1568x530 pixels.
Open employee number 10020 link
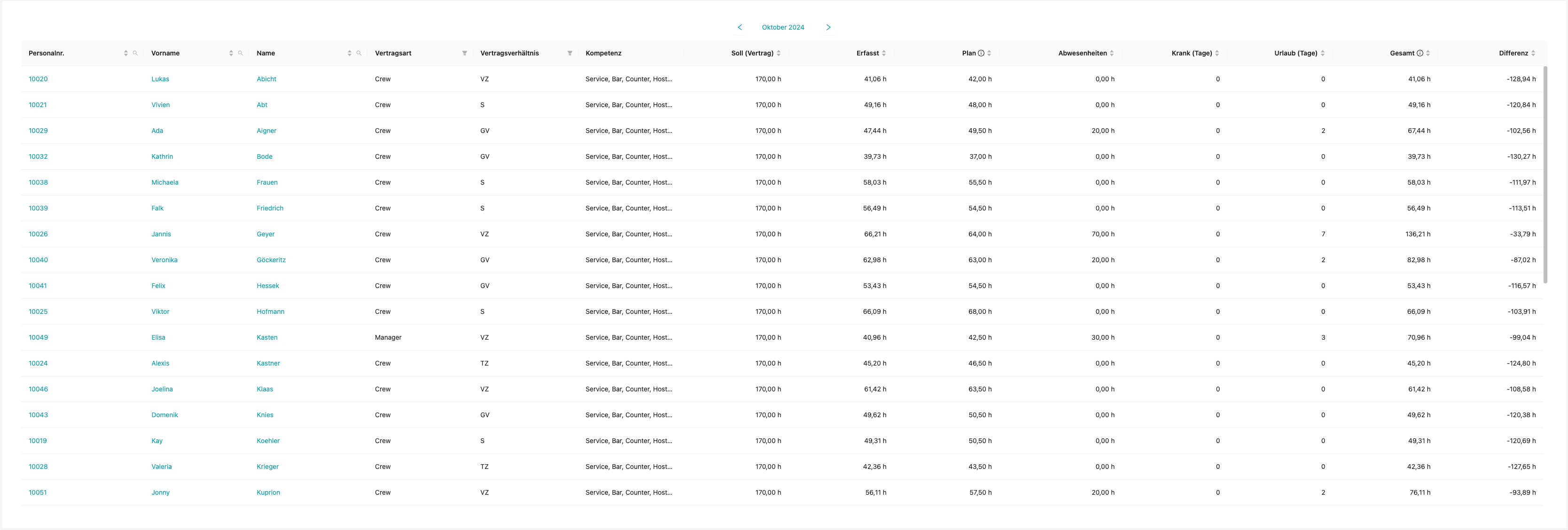38,79
